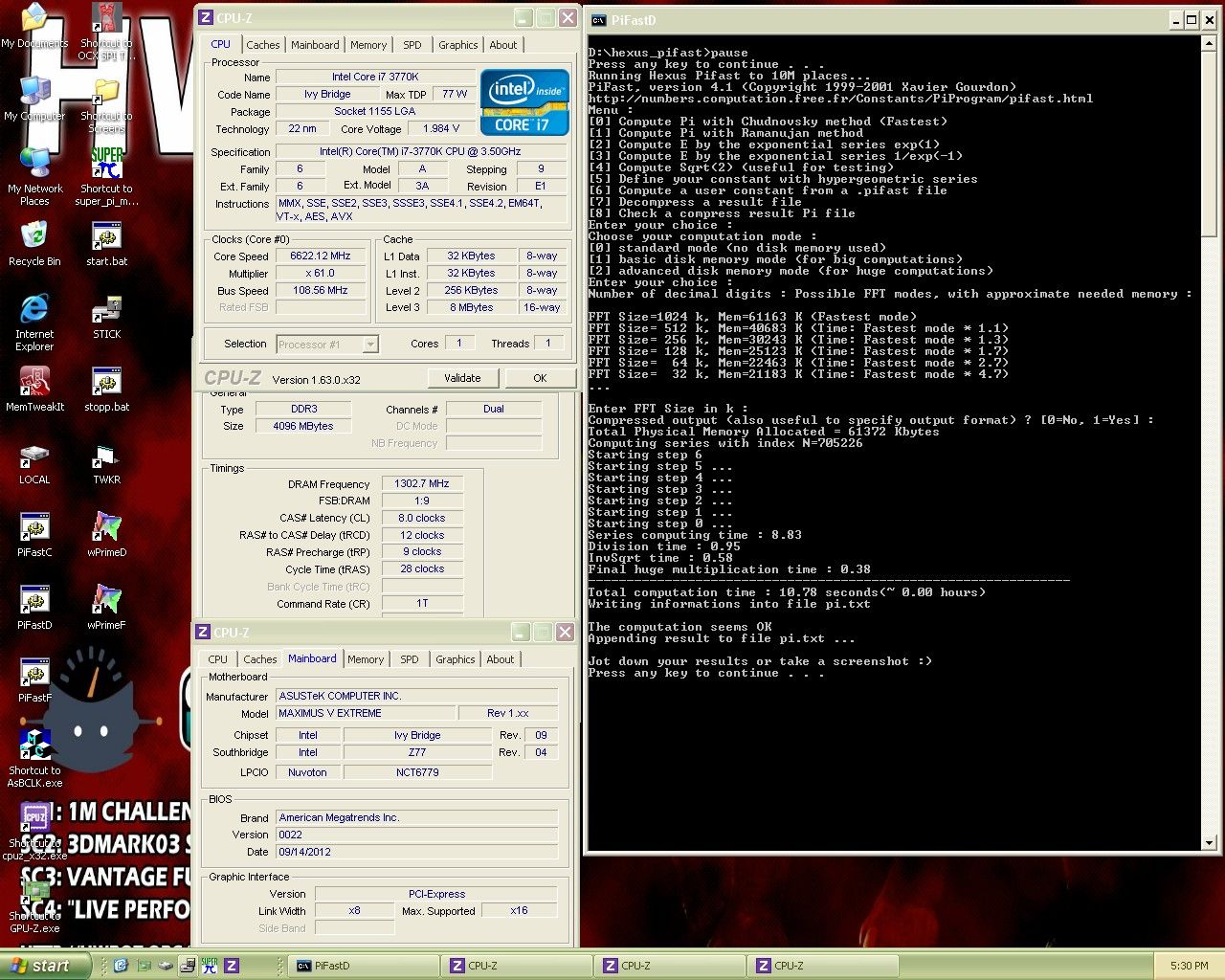The width and height of the screenshot is (1225, 980).
Task: Switch to PiFastD in the taskbar
Action: pos(365,966)
